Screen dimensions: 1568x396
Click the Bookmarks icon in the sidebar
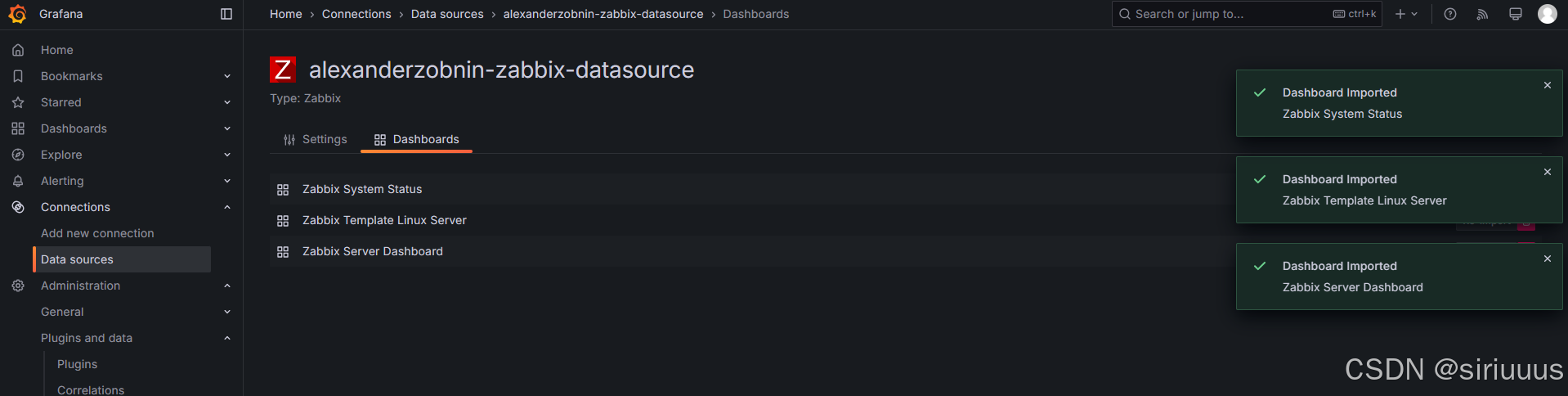(x=18, y=76)
